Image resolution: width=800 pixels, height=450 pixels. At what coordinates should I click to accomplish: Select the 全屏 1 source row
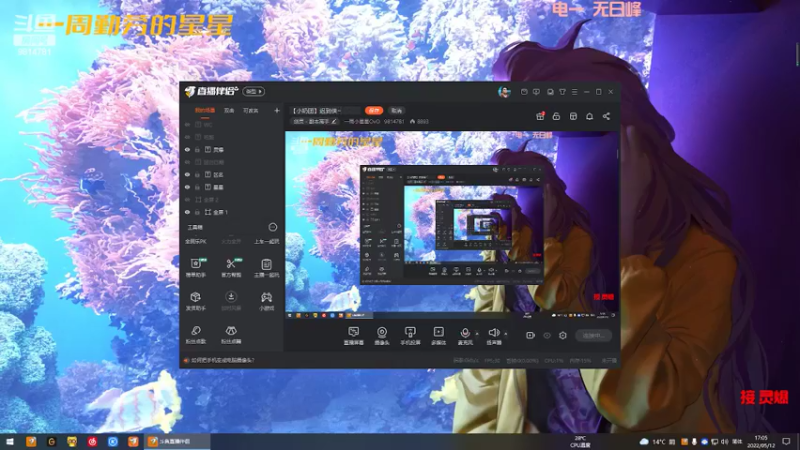pos(232,212)
